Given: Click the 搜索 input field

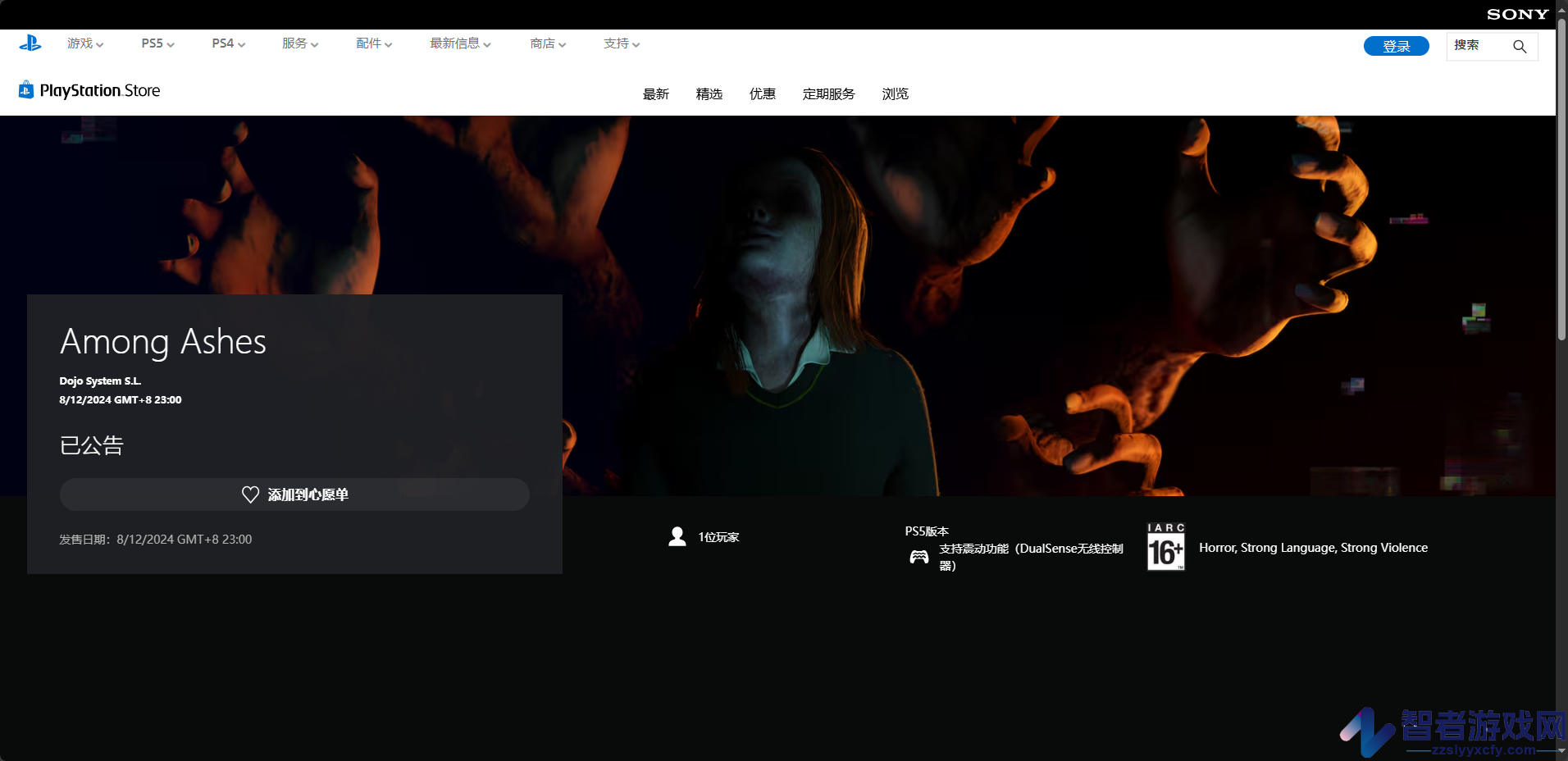Looking at the screenshot, I should click(x=1492, y=46).
